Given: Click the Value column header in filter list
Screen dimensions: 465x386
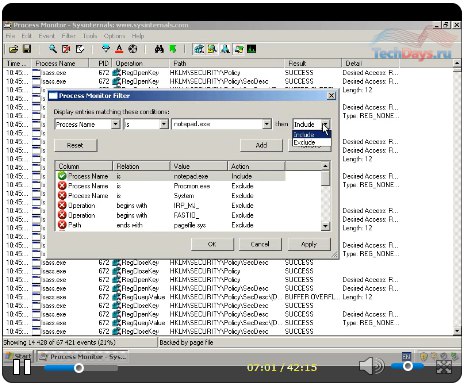Looking at the screenshot, I should tap(199, 166).
